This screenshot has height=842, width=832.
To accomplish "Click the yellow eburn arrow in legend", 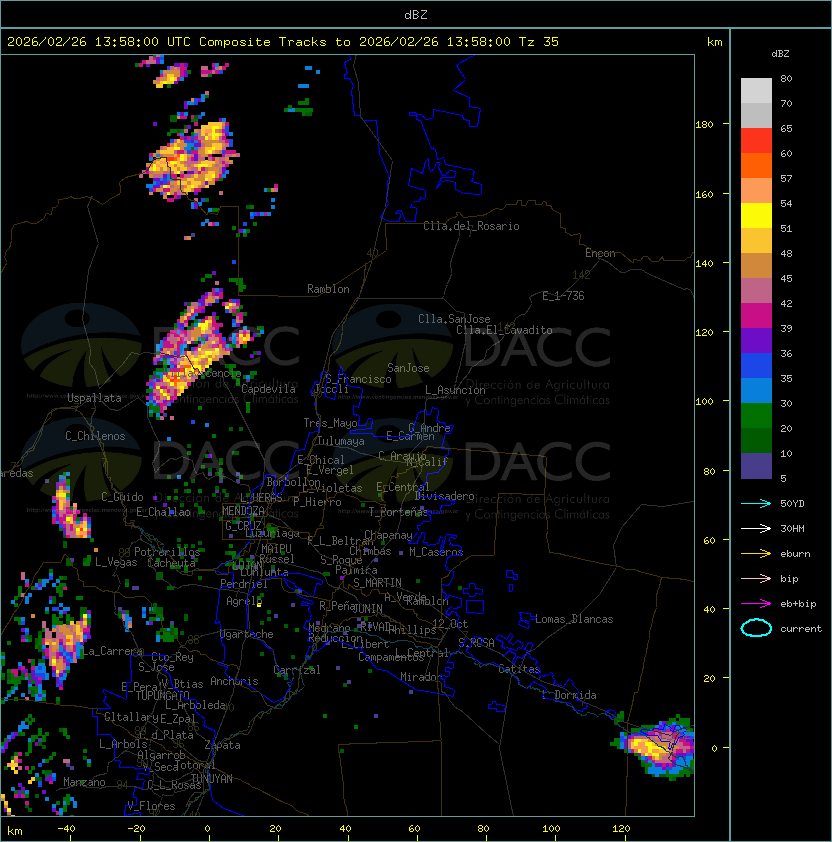I will (756, 554).
